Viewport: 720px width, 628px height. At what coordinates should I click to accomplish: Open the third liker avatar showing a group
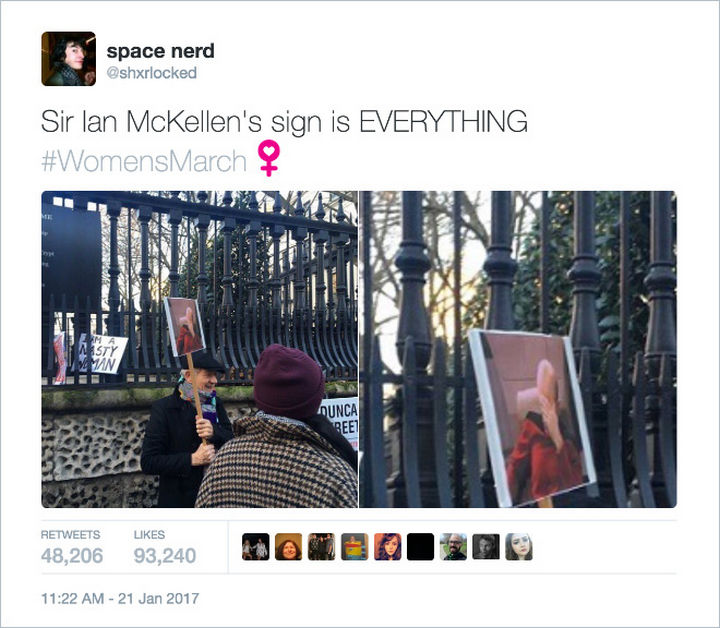[321, 547]
